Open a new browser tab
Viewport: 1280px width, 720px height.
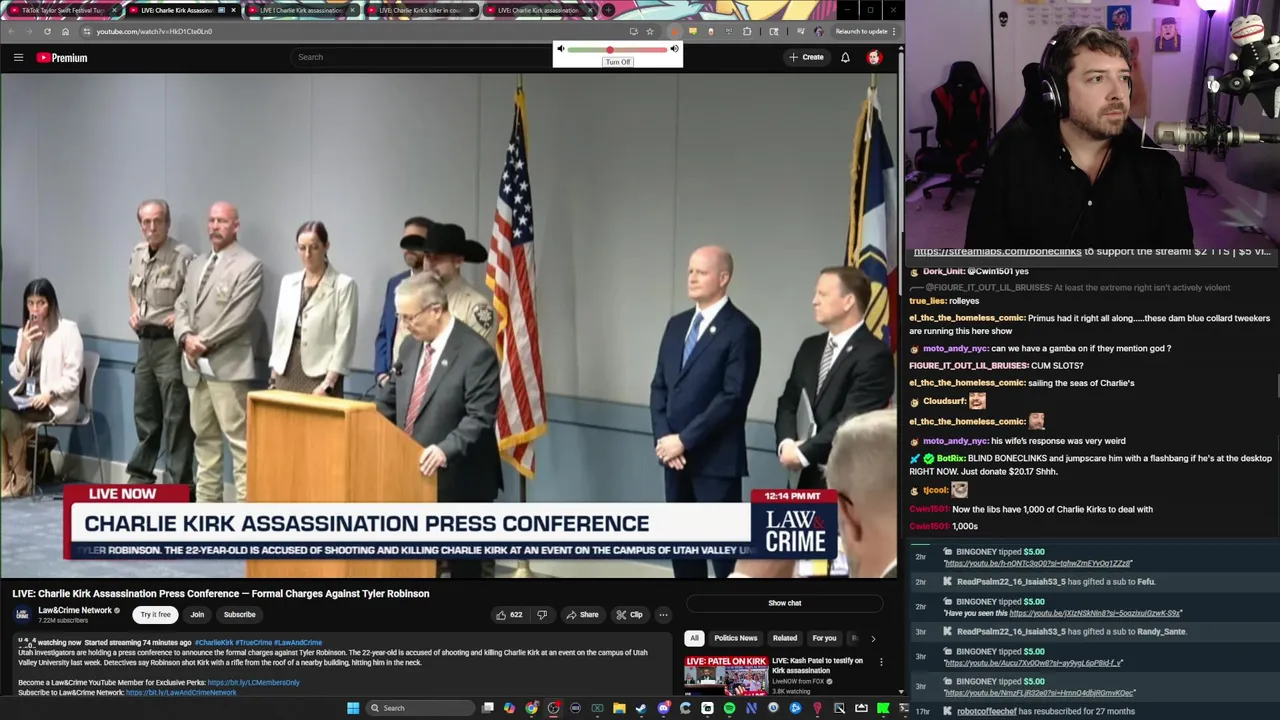click(x=608, y=10)
